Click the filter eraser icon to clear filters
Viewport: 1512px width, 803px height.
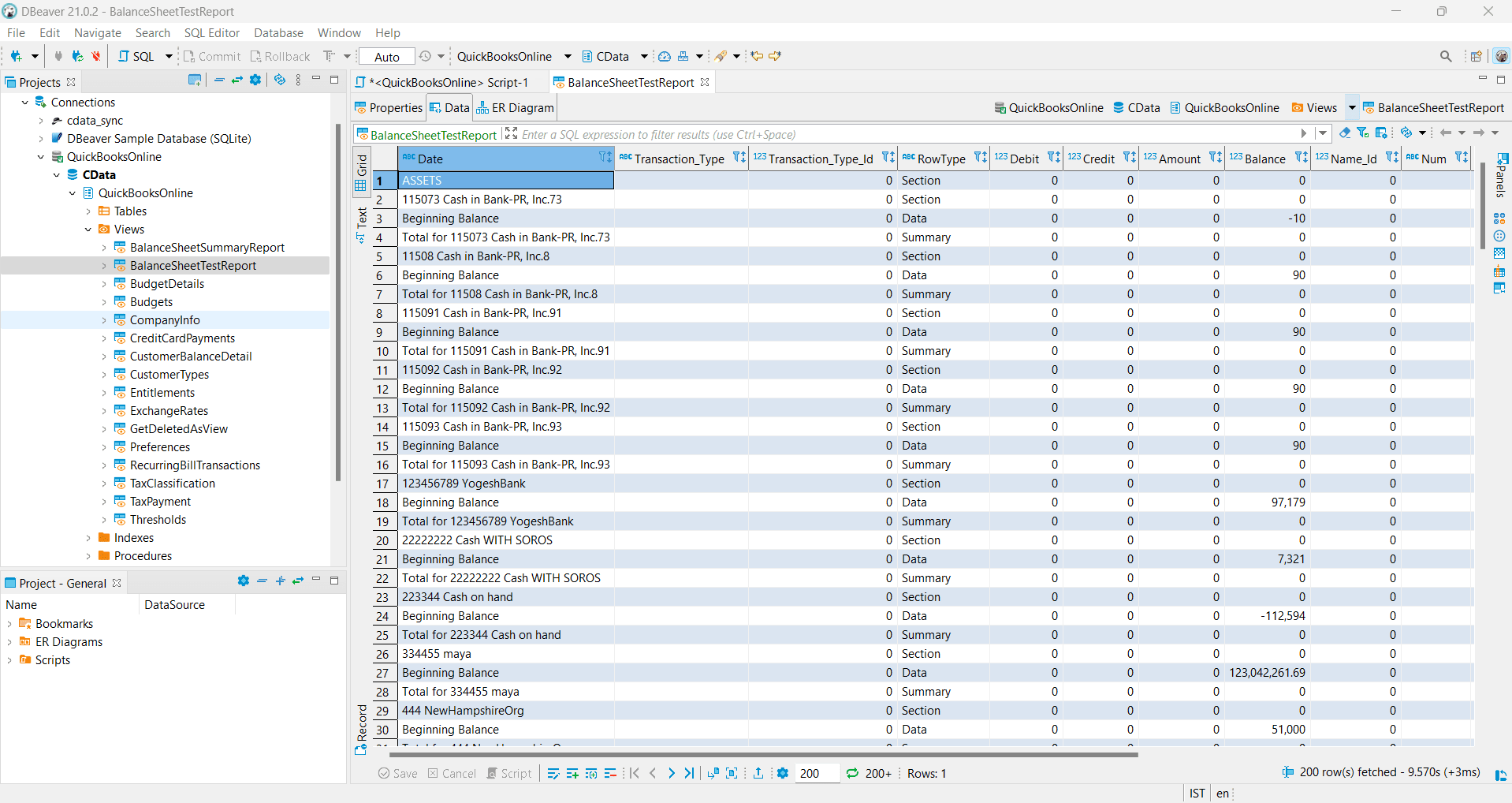pos(1345,133)
